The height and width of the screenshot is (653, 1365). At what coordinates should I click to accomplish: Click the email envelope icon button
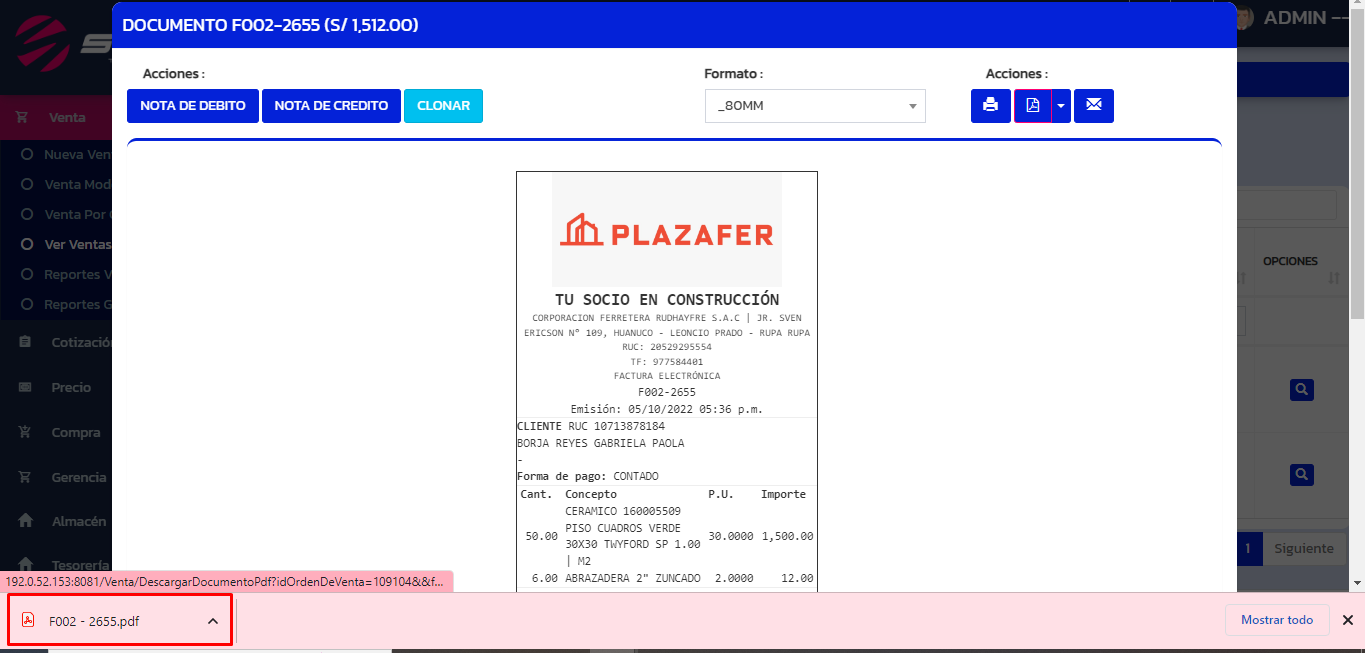[x=1094, y=106]
